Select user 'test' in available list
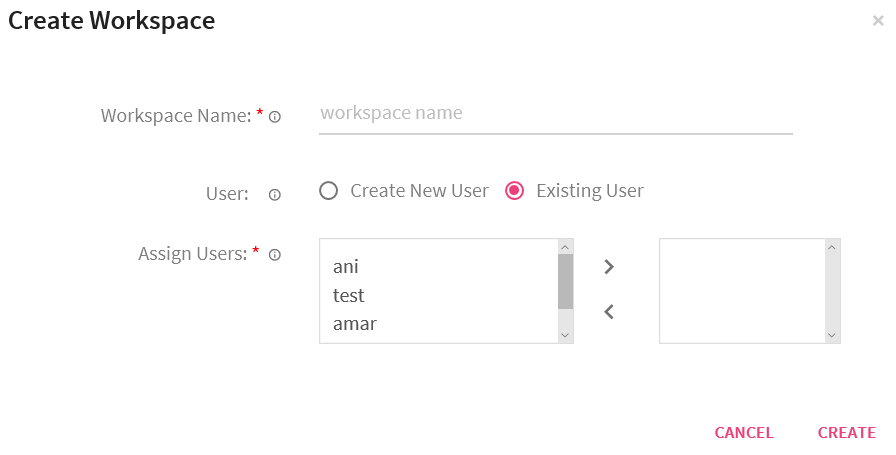This screenshot has height=455, width=896. tap(349, 296)
